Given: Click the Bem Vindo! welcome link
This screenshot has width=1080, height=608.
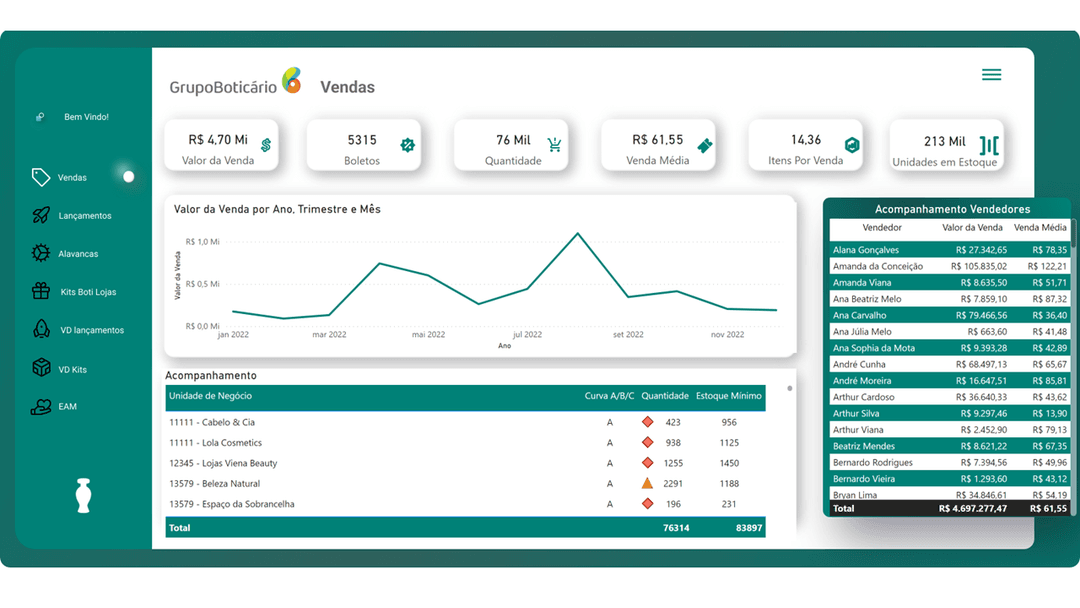Looking at the screenshot, I should [86, 117].
